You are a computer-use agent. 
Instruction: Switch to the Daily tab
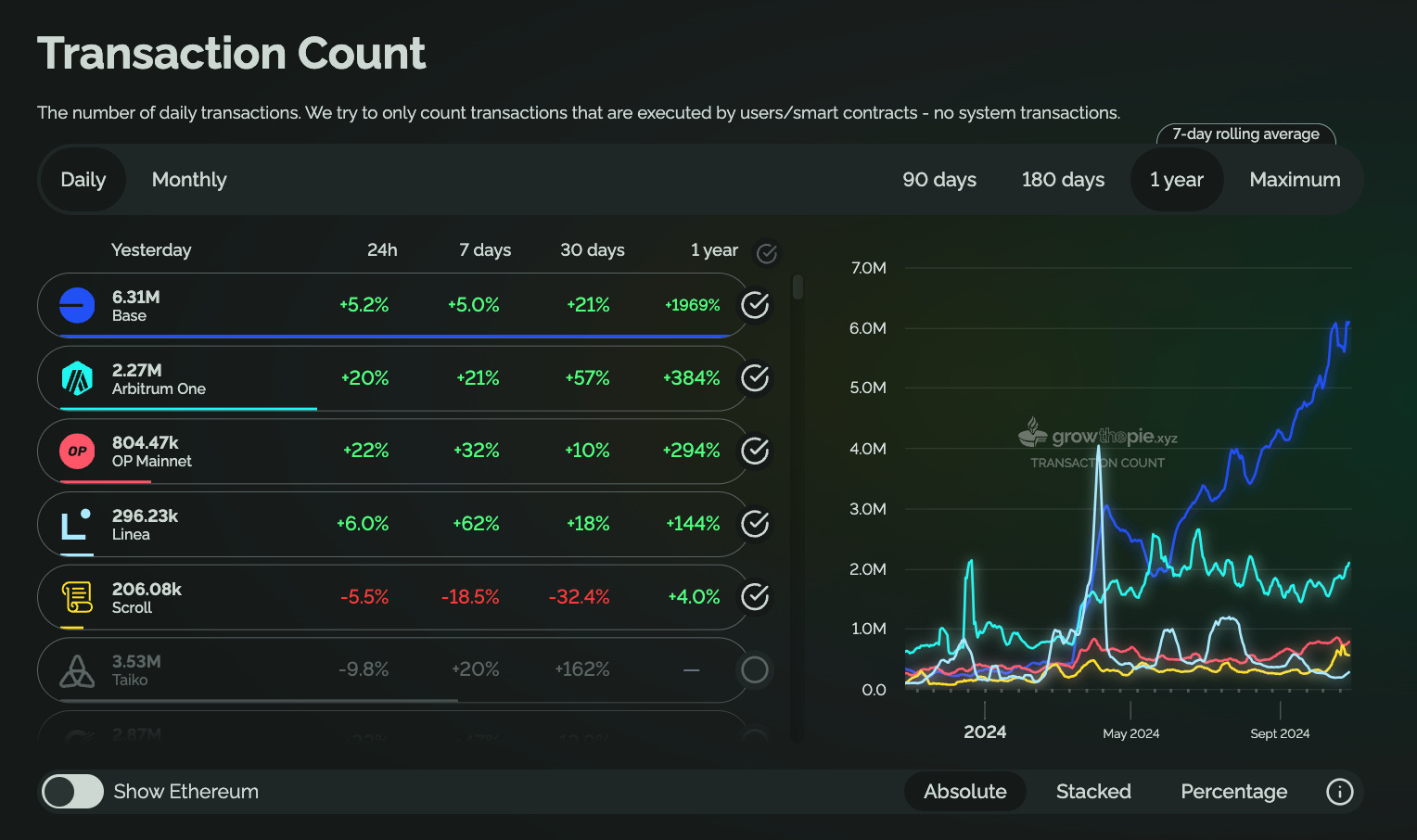click(x=83, y=180)
